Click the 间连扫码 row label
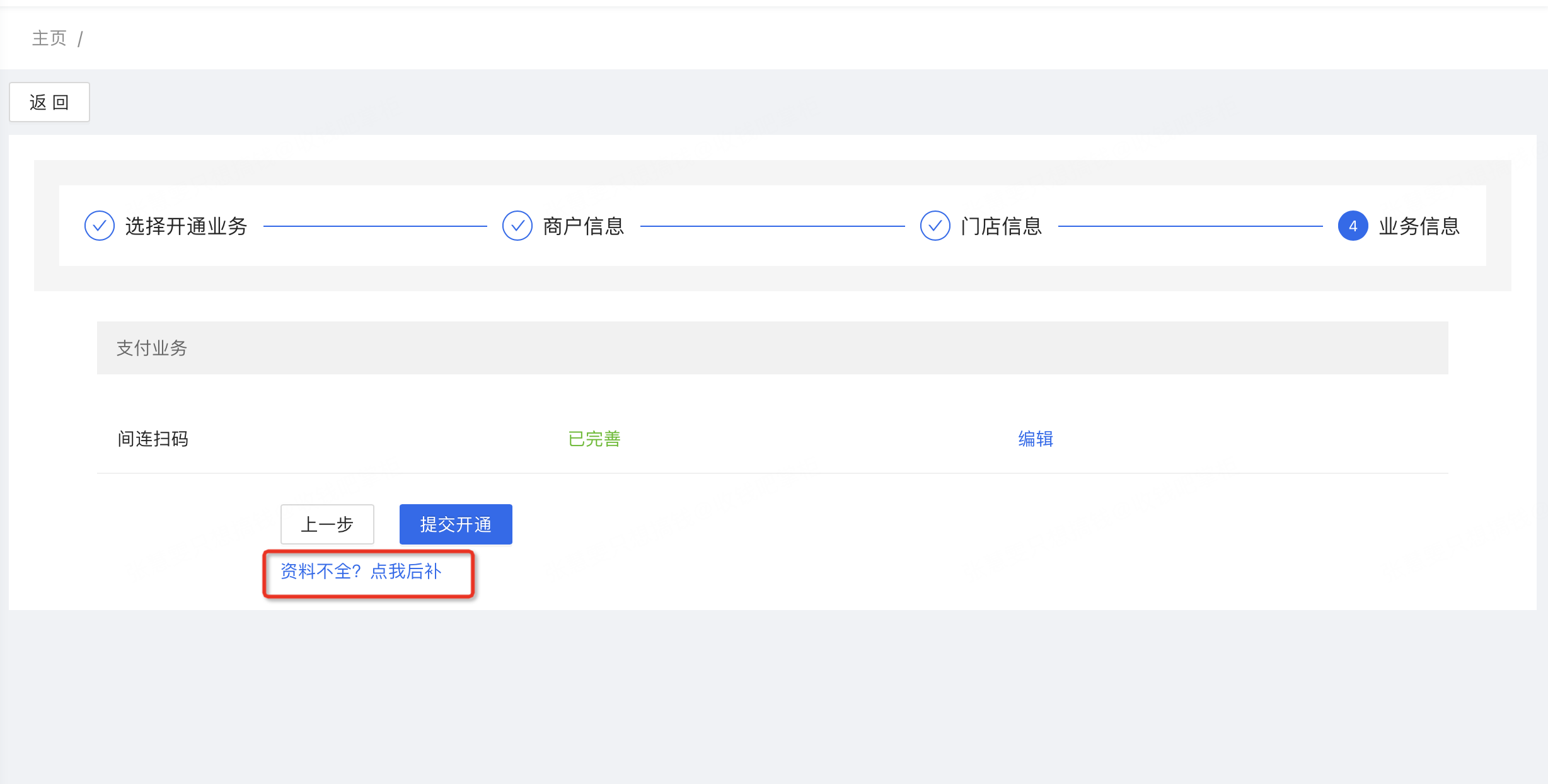The width and height of the screenshot is (1548, 784). pyautogui.click(x=153, y=439)
